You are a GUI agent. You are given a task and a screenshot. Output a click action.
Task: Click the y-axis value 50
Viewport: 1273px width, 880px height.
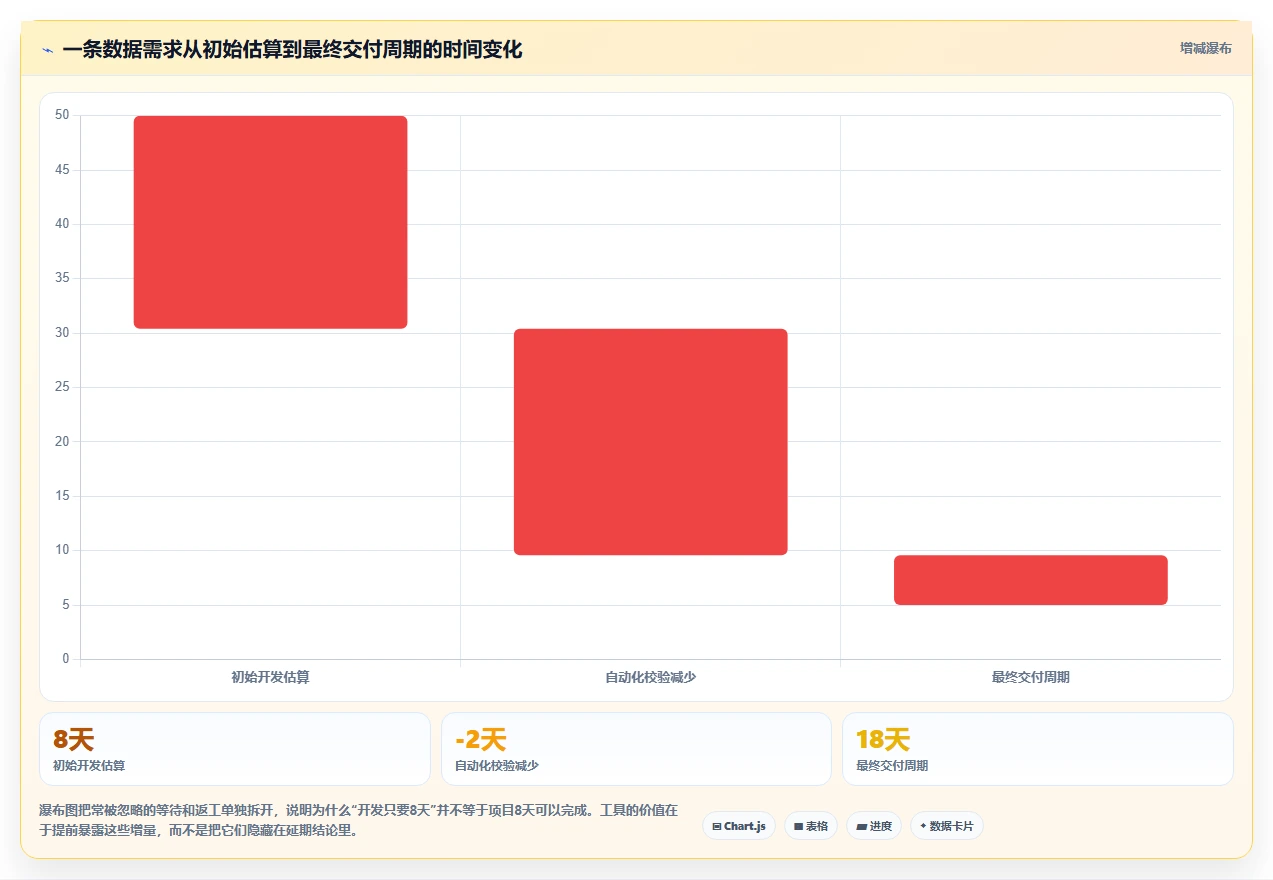[x=62, y=115]
